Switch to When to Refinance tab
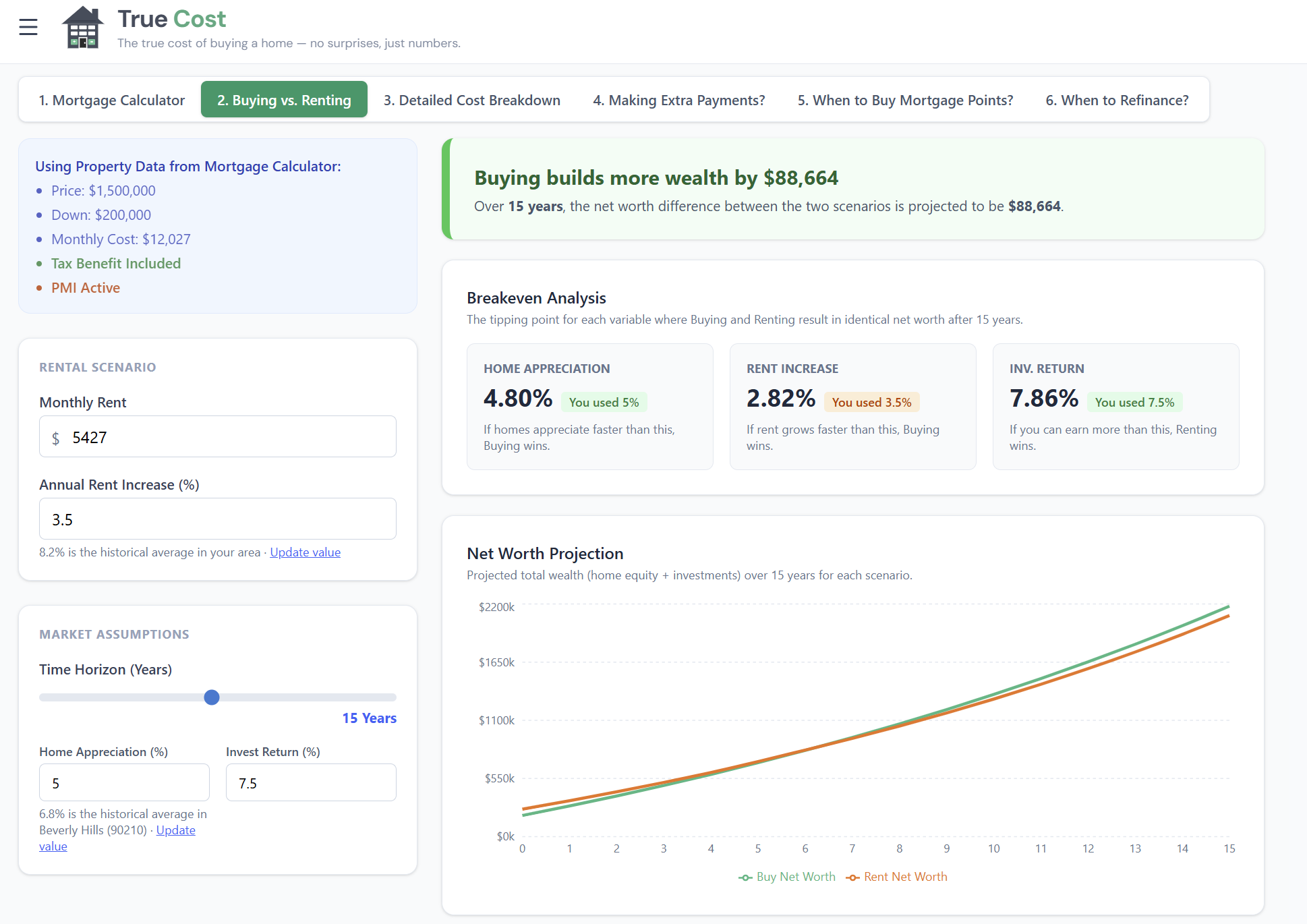This screenshot has height=924, width=1307. pos(1117,100)
